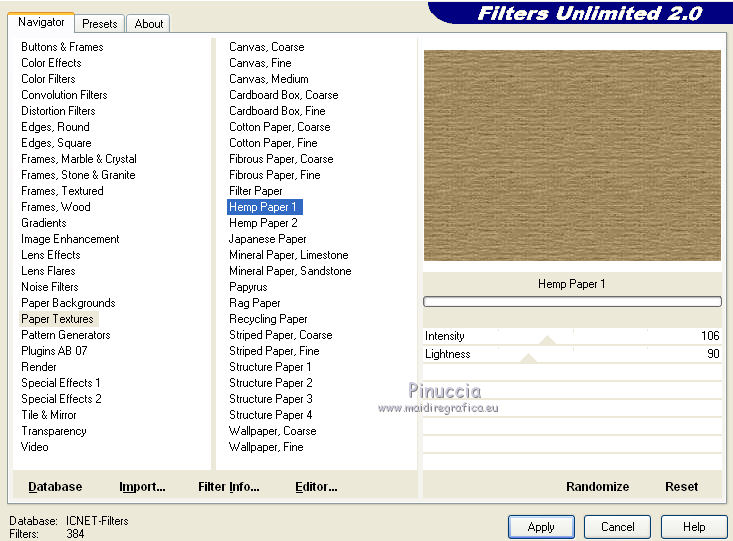Select Plugins AB 07 category
The height and width of the screenshot is (541, 733).
[x=54, y=351]
